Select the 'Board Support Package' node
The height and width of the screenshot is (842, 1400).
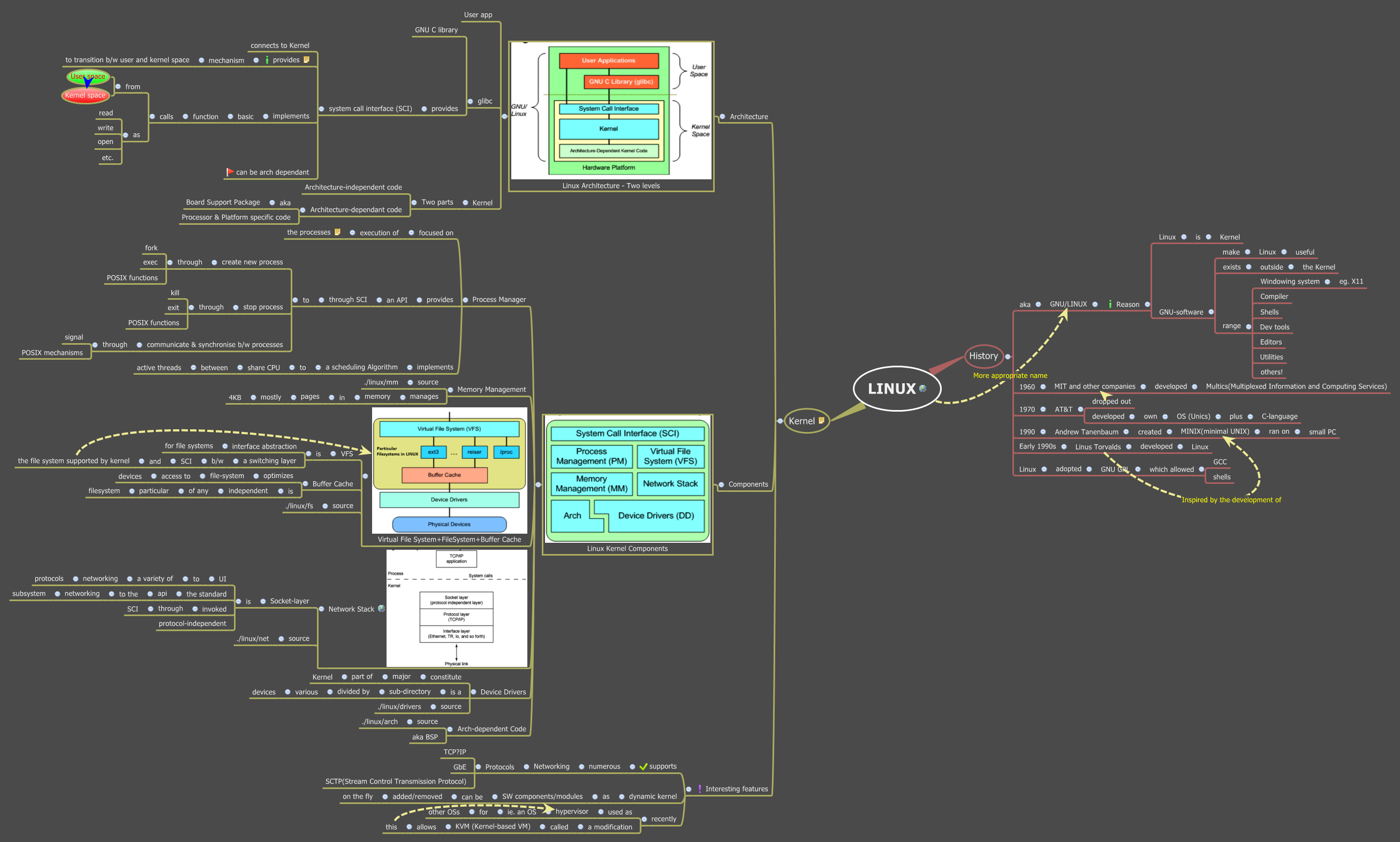tap(223, 202)
